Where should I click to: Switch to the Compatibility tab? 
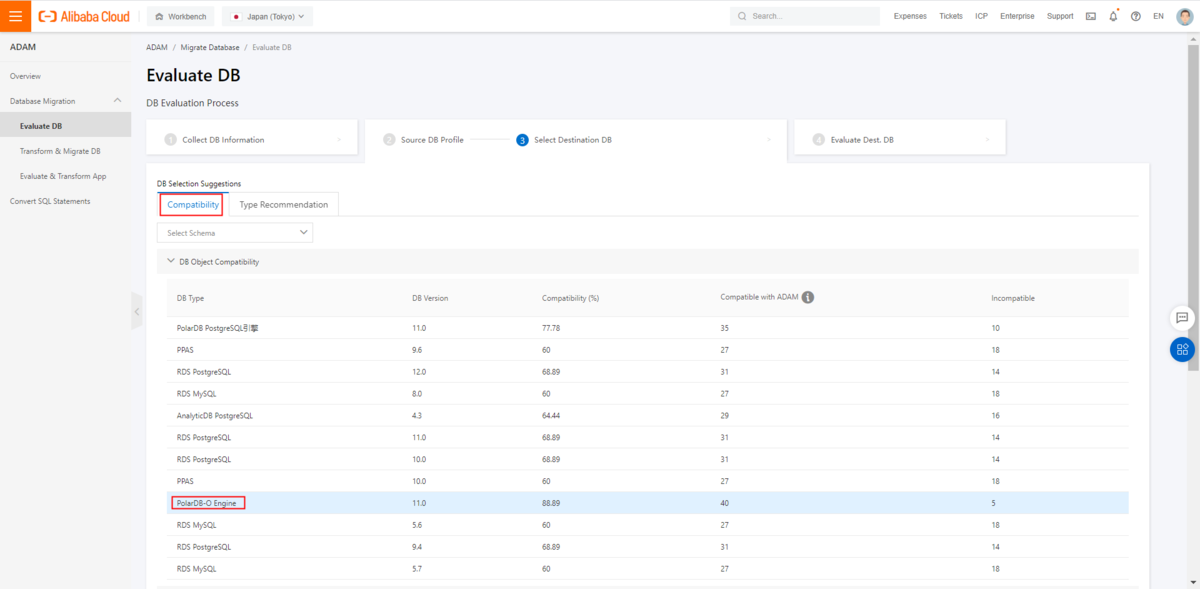pos(193,204)
